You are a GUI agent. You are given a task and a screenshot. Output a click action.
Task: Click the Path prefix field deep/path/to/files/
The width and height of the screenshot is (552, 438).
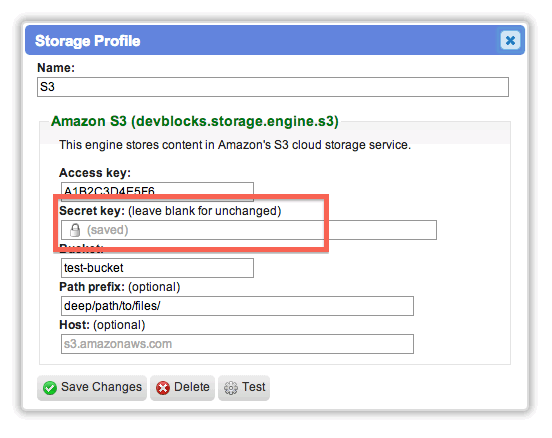click(237, 306)
